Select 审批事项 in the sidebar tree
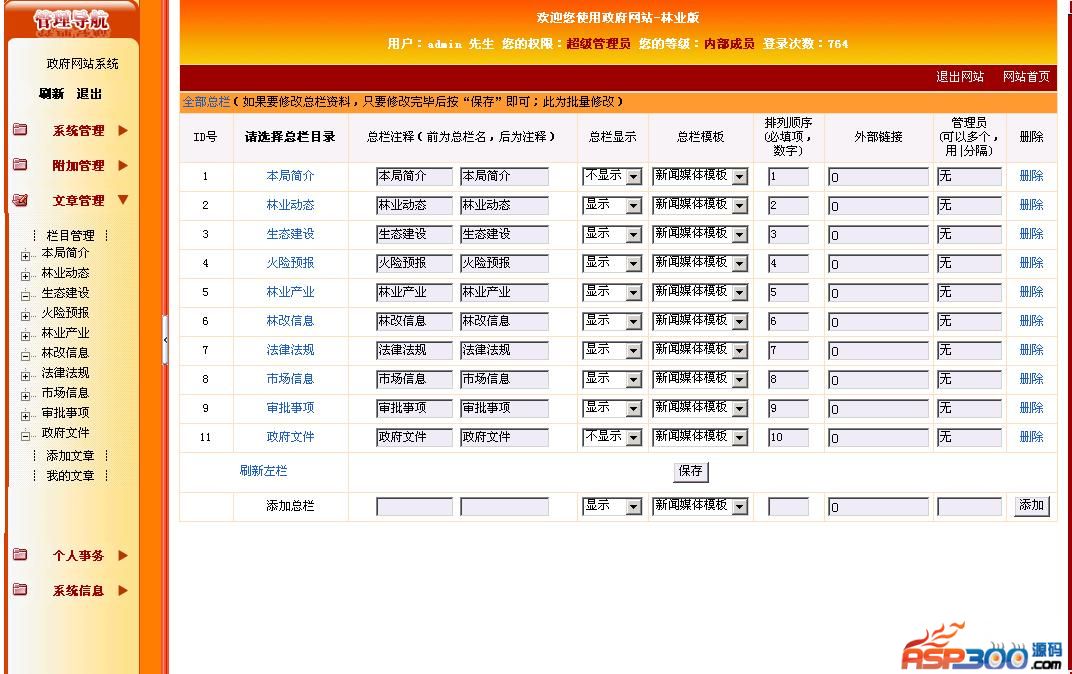 (65, 413)
